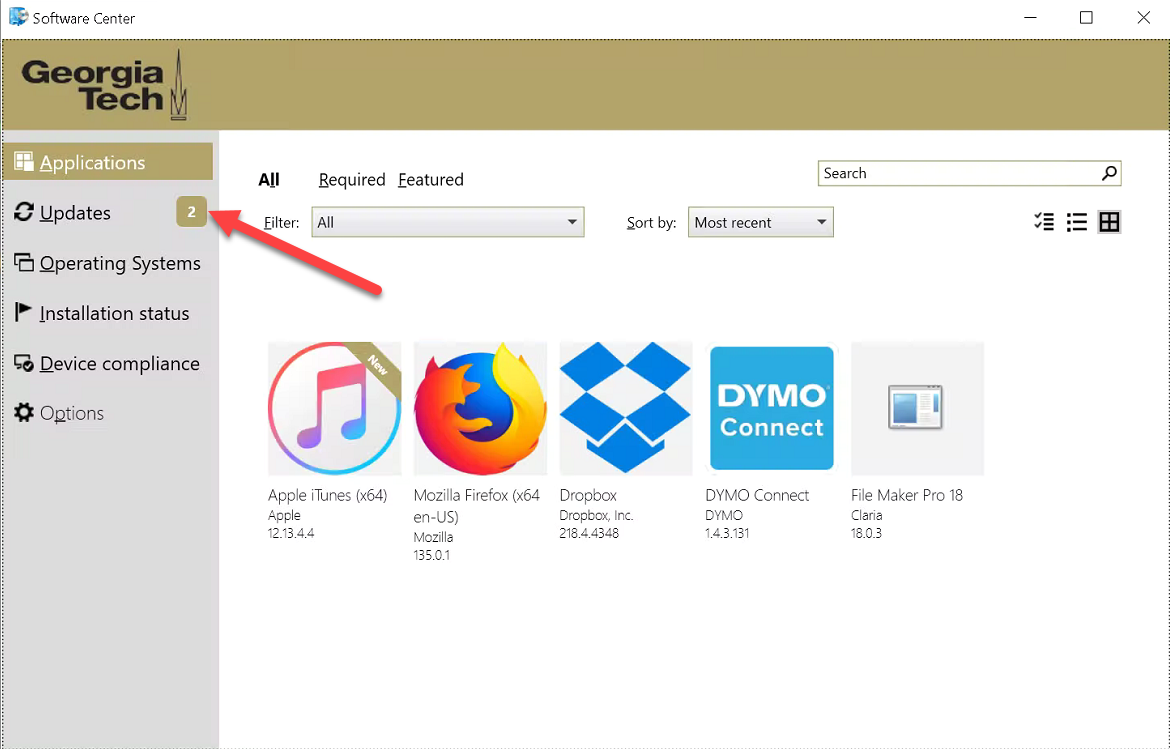Click File Maker version 18.0.3 text
Viewport: 1170px width, 749px height.
tap(866, 533)
